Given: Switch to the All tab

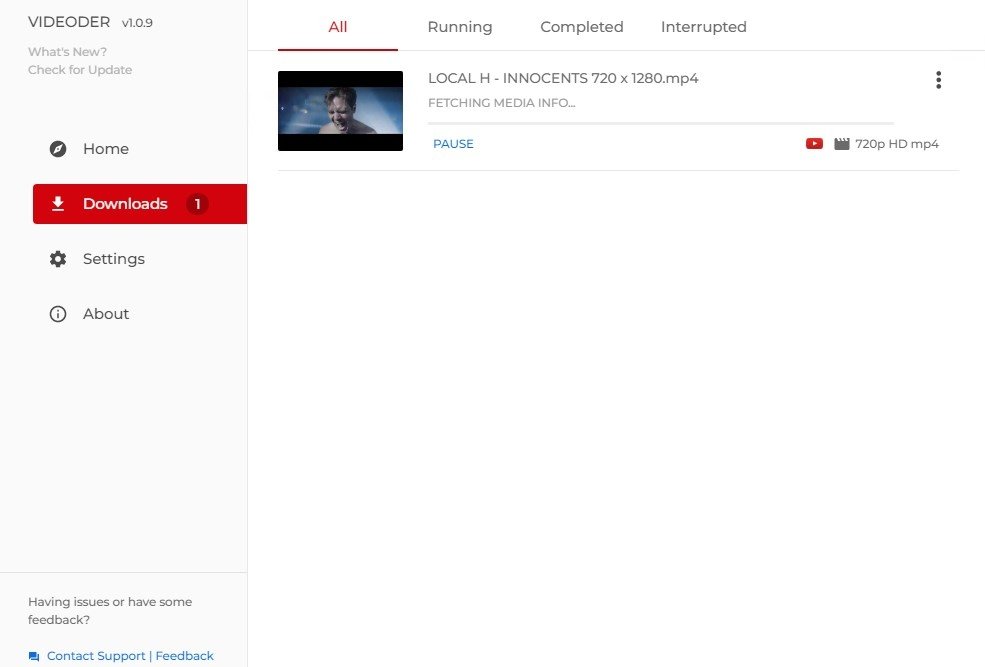Looking at the screenshot, I should [x=338, y=27].
